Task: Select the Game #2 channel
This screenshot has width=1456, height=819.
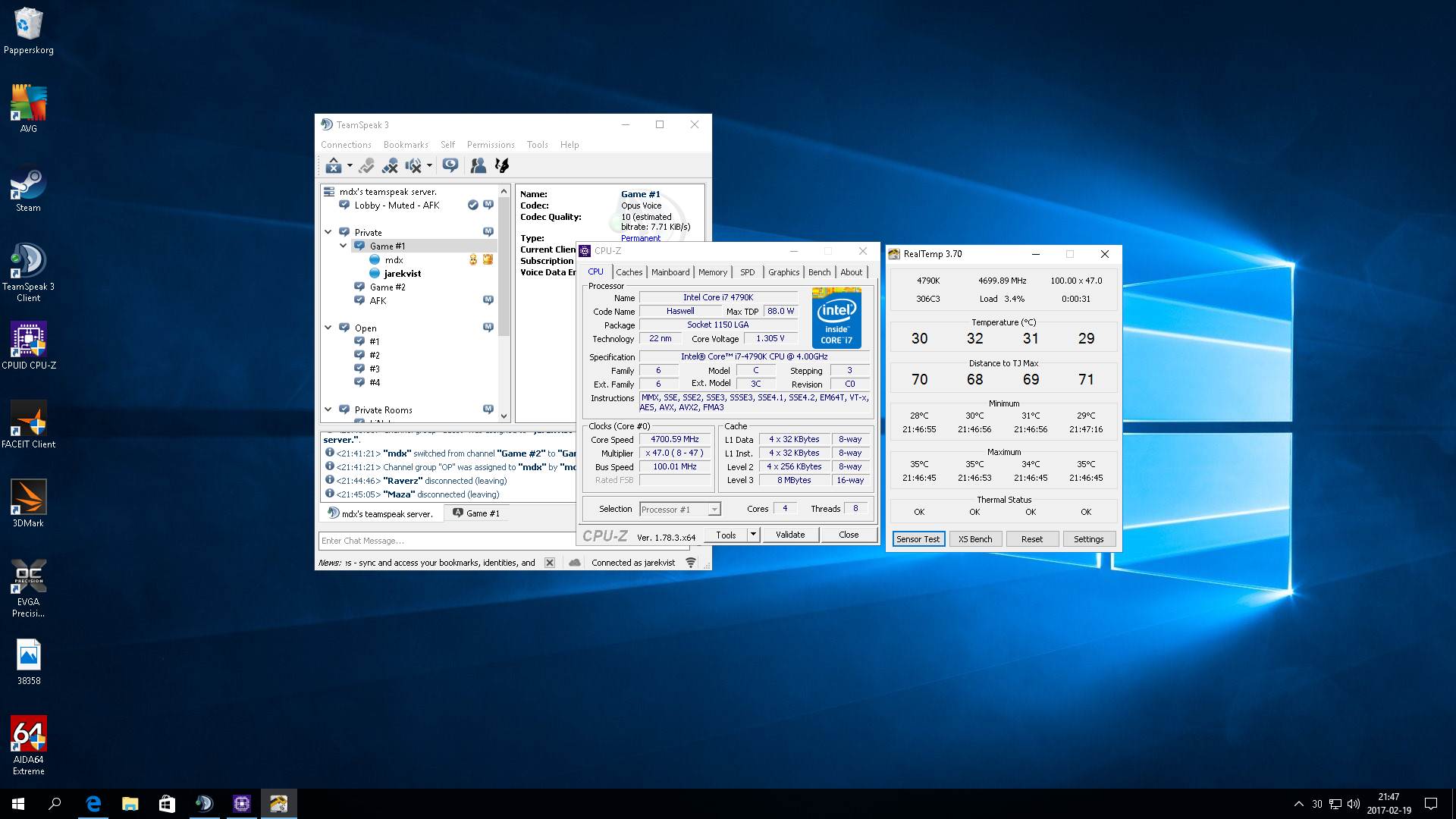Action: (x=388, y=287)
